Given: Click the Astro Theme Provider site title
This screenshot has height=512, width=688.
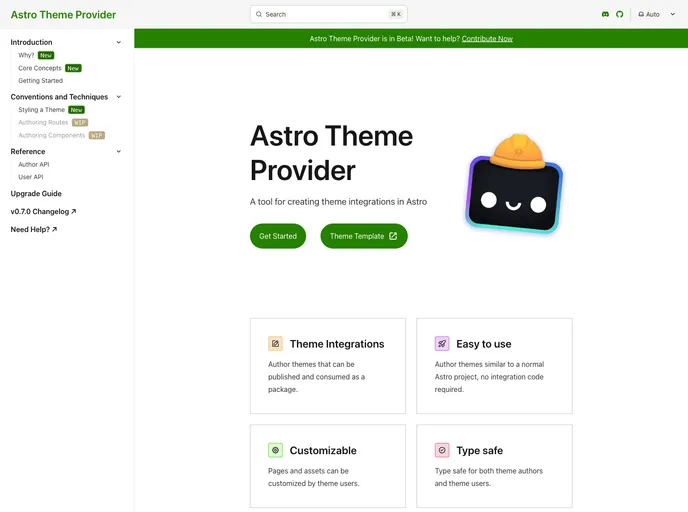Looking at the screenshot, I should 63,14.
